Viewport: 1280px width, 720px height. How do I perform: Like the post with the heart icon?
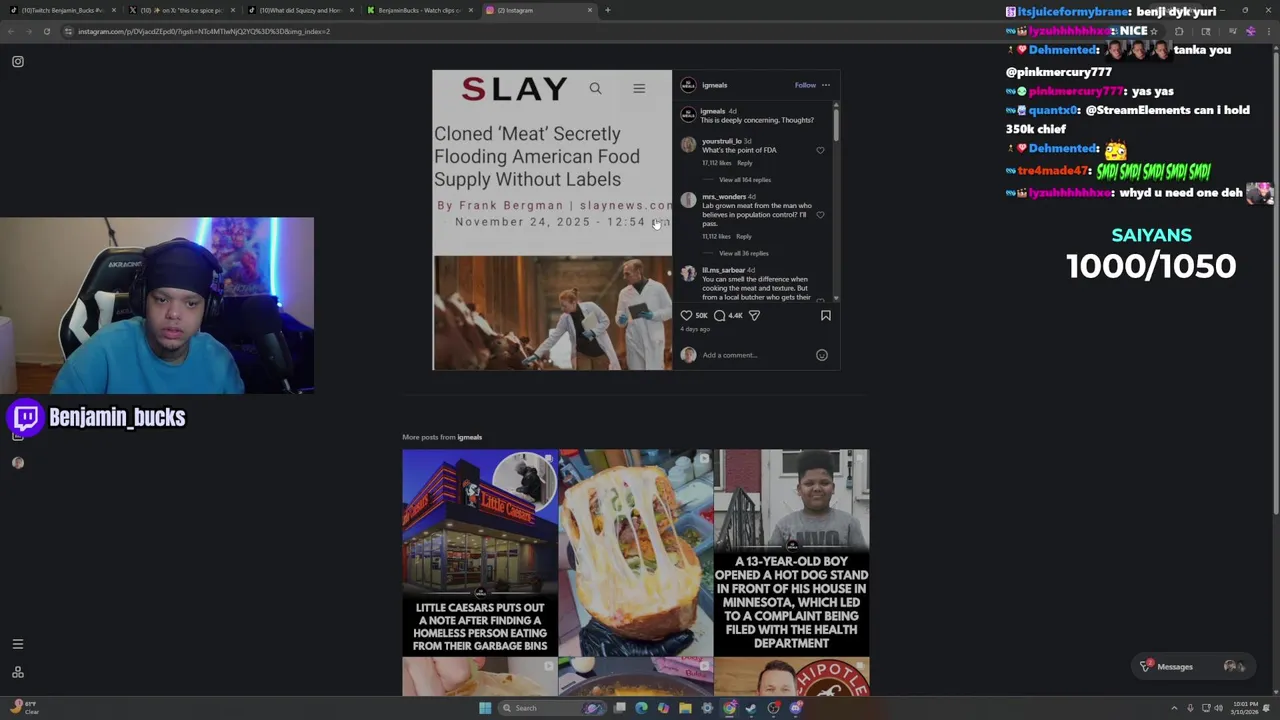[686, 315]
